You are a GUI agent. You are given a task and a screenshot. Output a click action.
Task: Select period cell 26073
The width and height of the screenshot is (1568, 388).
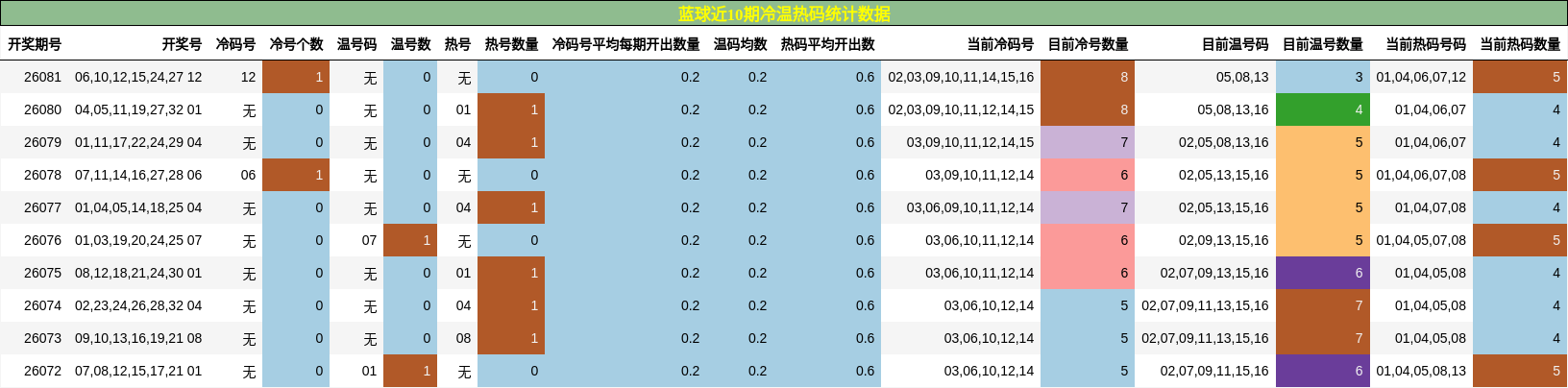(42, 338)
